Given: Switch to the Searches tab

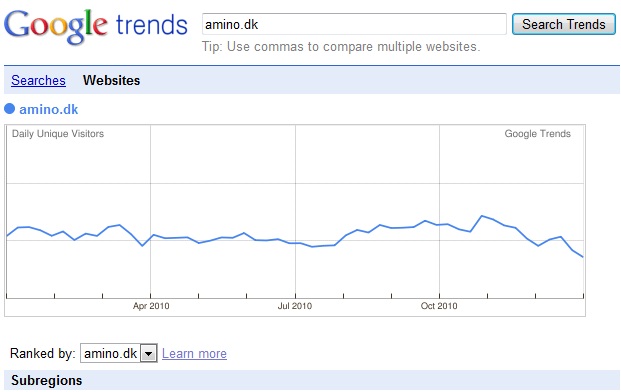Looking at the screenshot, I should click(38, 80).
